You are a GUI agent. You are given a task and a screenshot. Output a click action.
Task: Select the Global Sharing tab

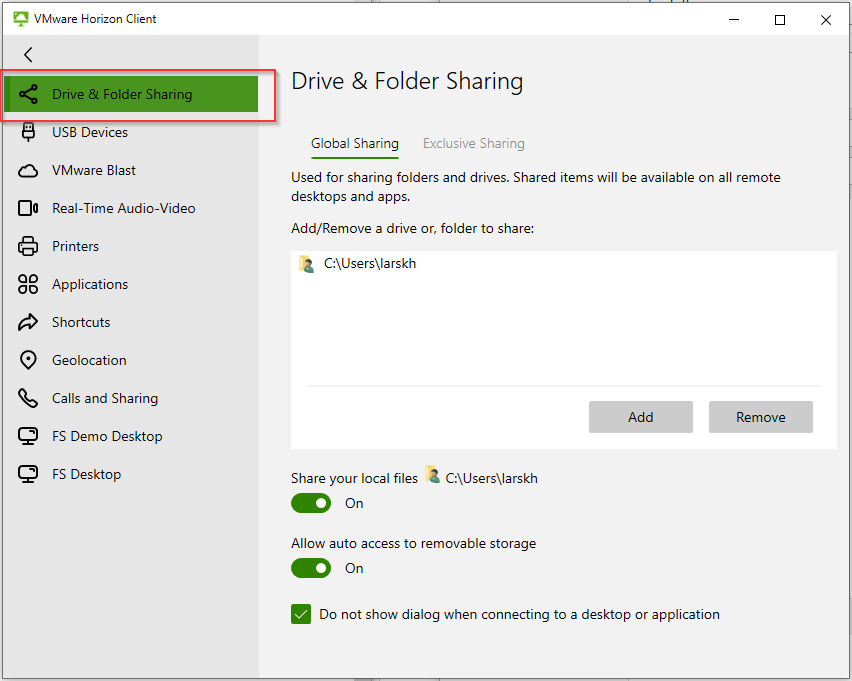(354, 144)
